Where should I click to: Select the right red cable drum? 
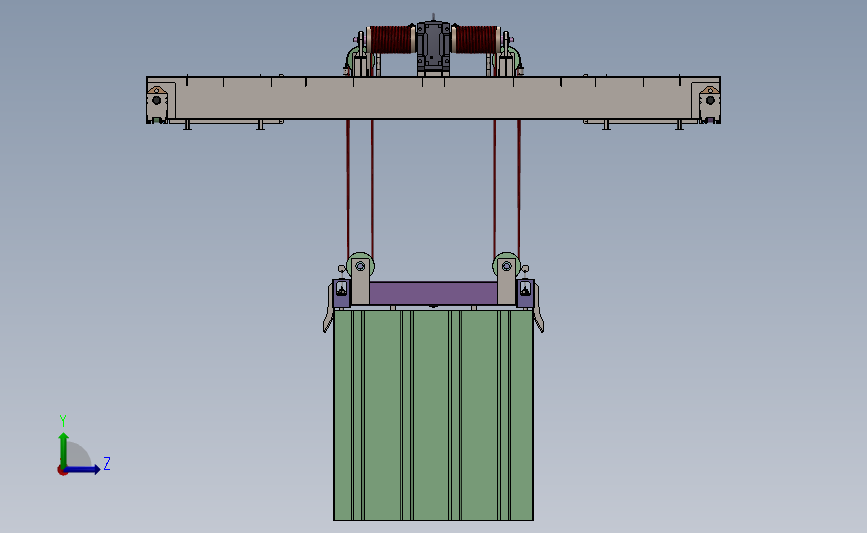coord(476,40)
